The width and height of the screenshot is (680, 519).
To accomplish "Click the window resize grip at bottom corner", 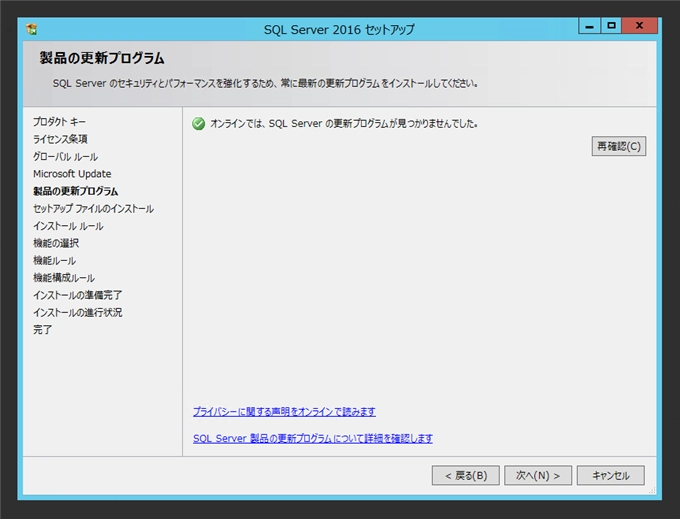I will pos(652,490).
